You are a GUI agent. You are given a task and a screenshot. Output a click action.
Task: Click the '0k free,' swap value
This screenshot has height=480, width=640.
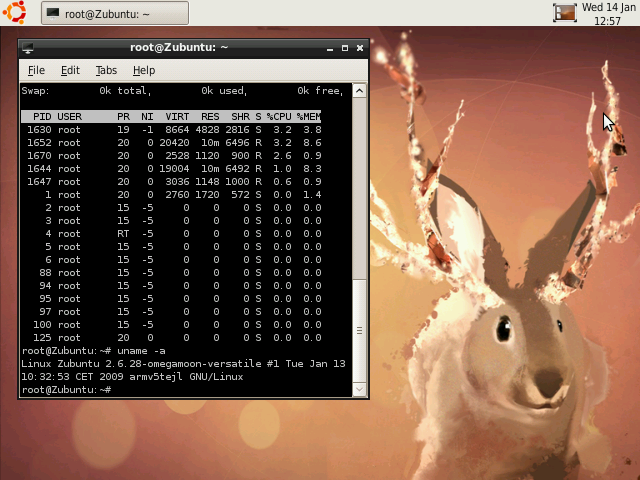320,91
